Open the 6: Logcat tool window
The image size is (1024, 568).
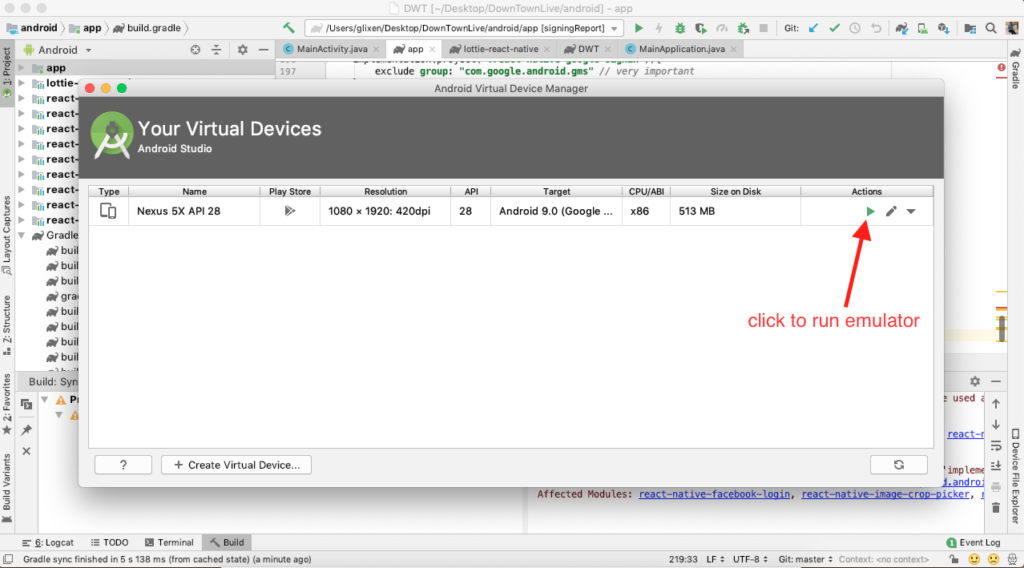[x=48, y=543]
